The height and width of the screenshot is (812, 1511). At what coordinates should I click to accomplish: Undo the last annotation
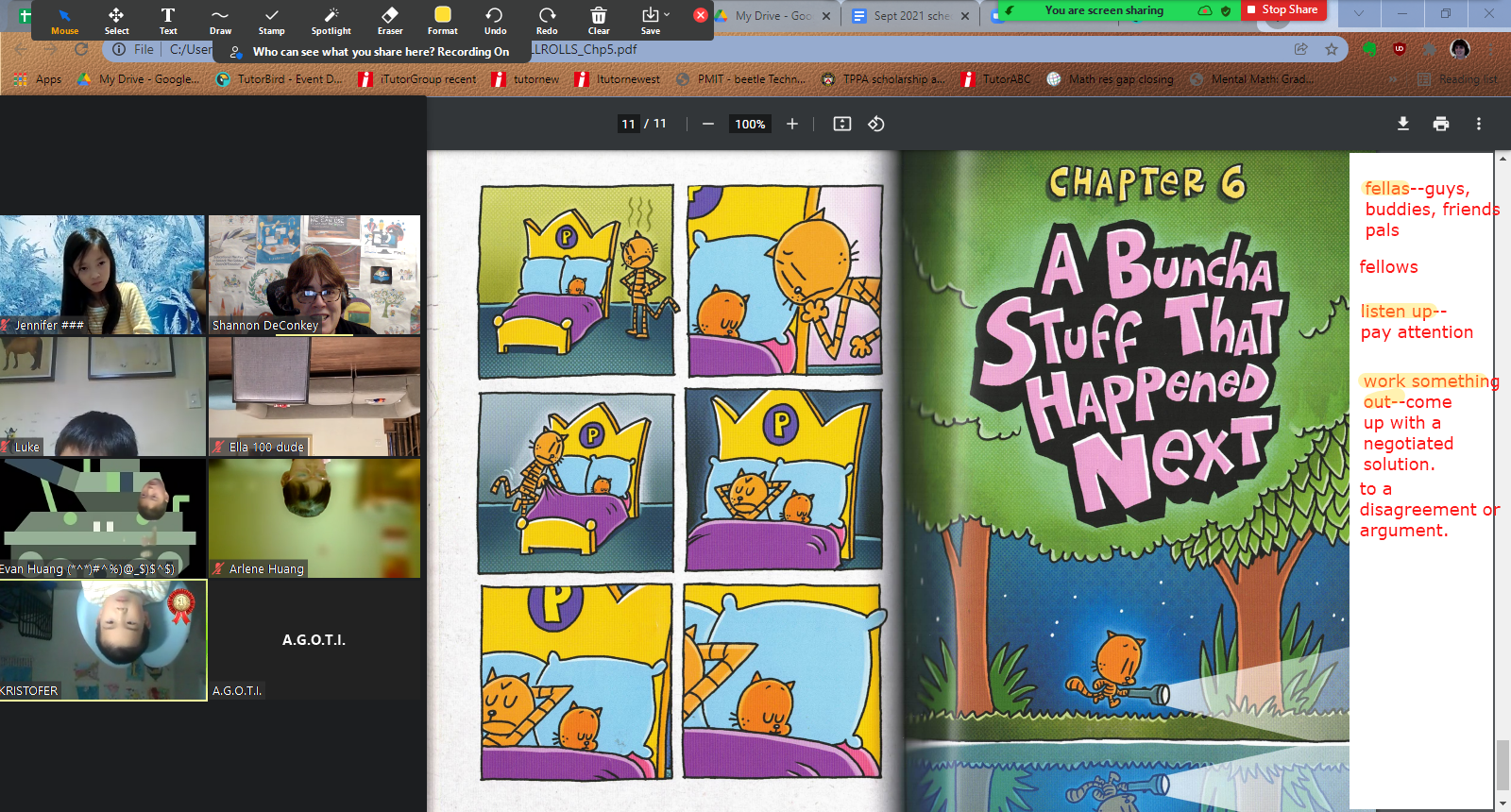click(495, 21)
